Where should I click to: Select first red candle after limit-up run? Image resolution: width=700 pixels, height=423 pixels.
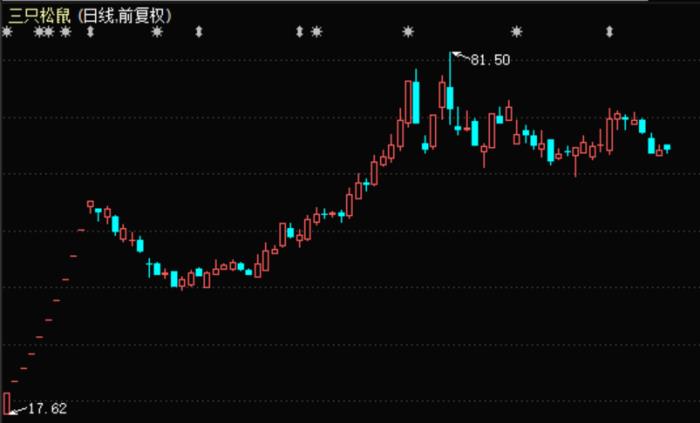coord(90,204)
